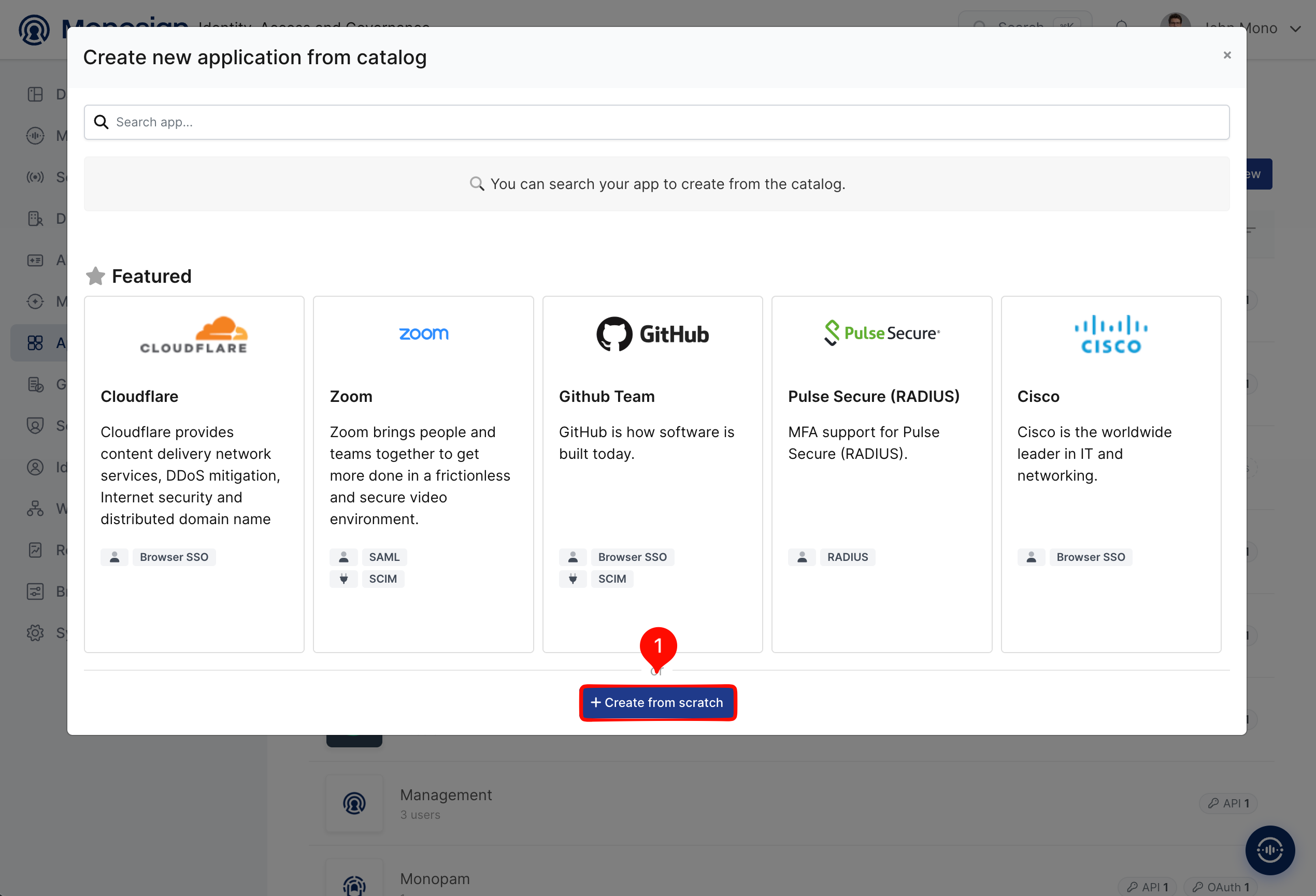Click the Browser SSO tag on Cisco card
Image resolution: width=1316 pixels, height=896 pixels.
point(1091,557)
